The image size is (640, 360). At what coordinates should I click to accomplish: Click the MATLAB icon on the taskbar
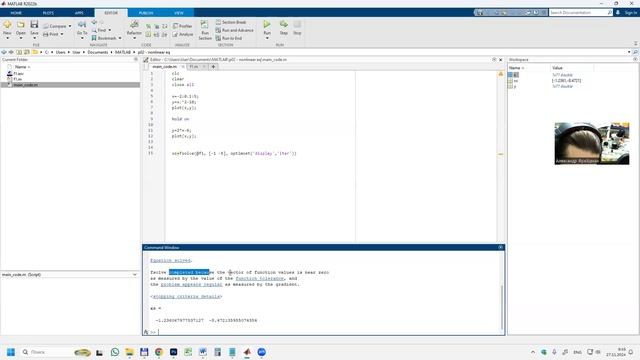[x=247, y=352]
